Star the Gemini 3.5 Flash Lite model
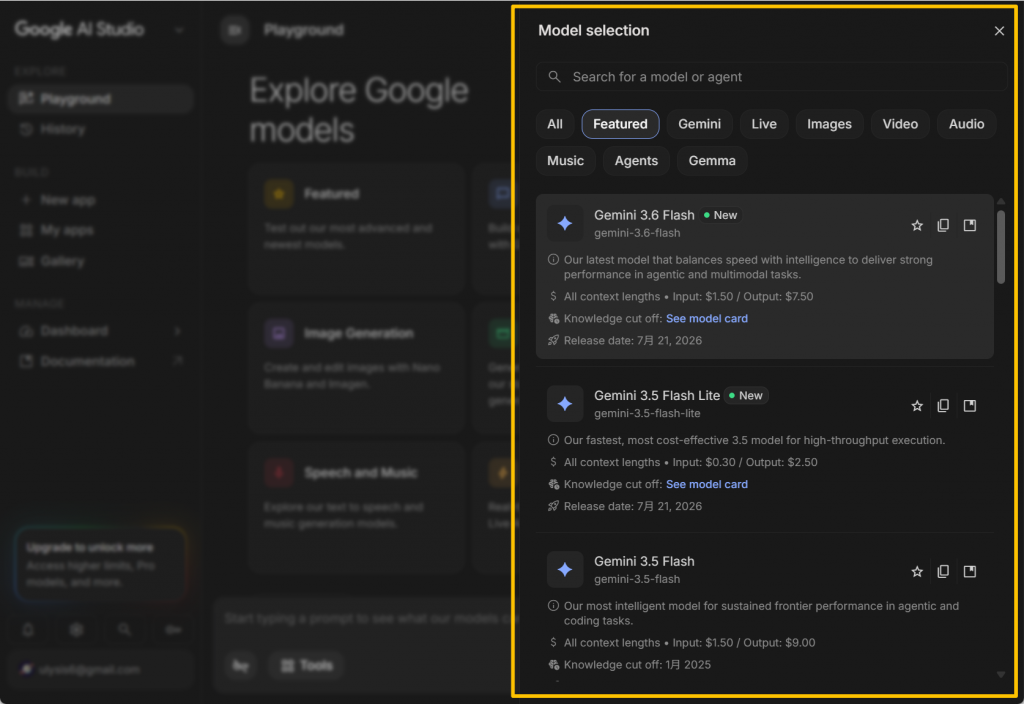This screenshot has width=1024, height=704. (917, 406)
